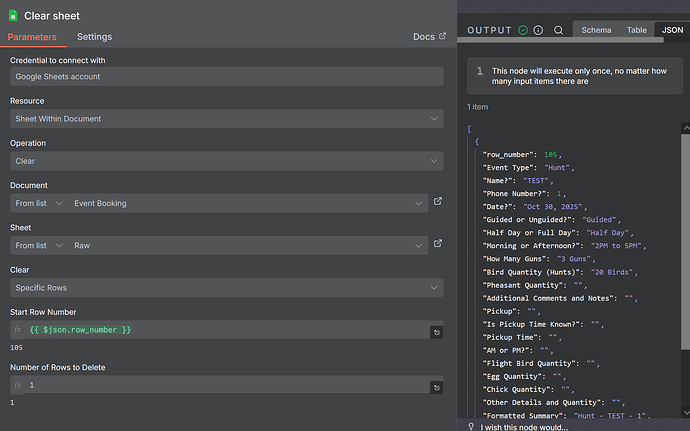
Task: Switch to the Settings tab
Action: tap(94, 37)
